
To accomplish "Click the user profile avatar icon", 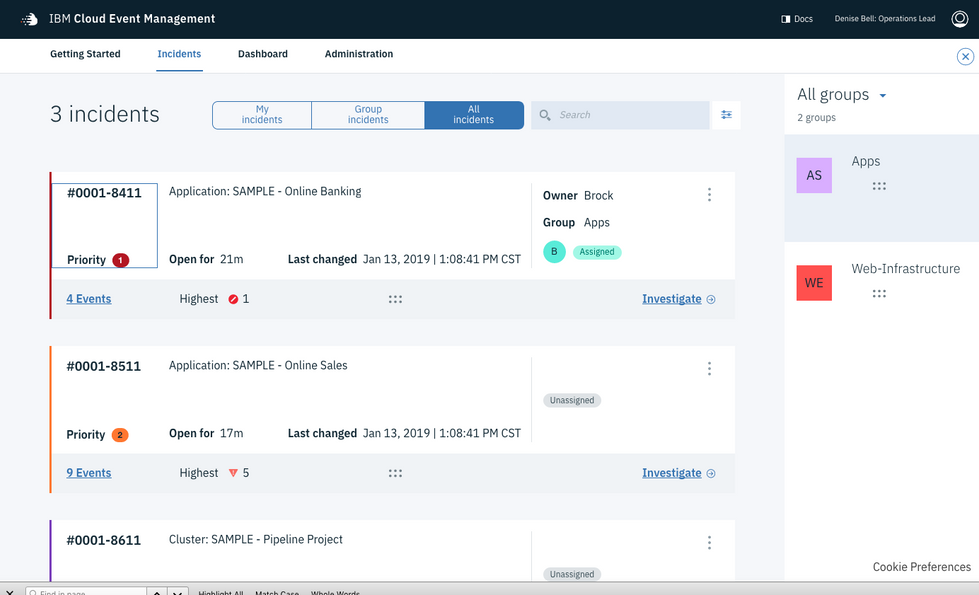I will (960, 19).
